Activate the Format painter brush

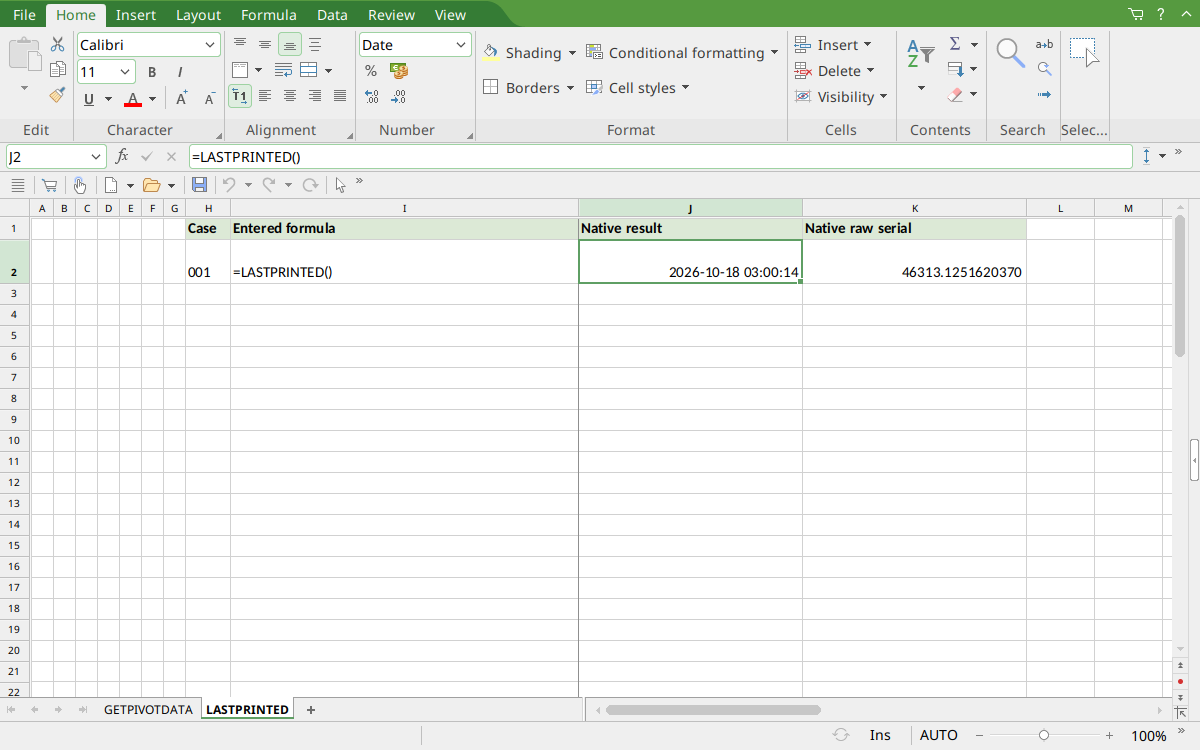[x=58, y=95]
